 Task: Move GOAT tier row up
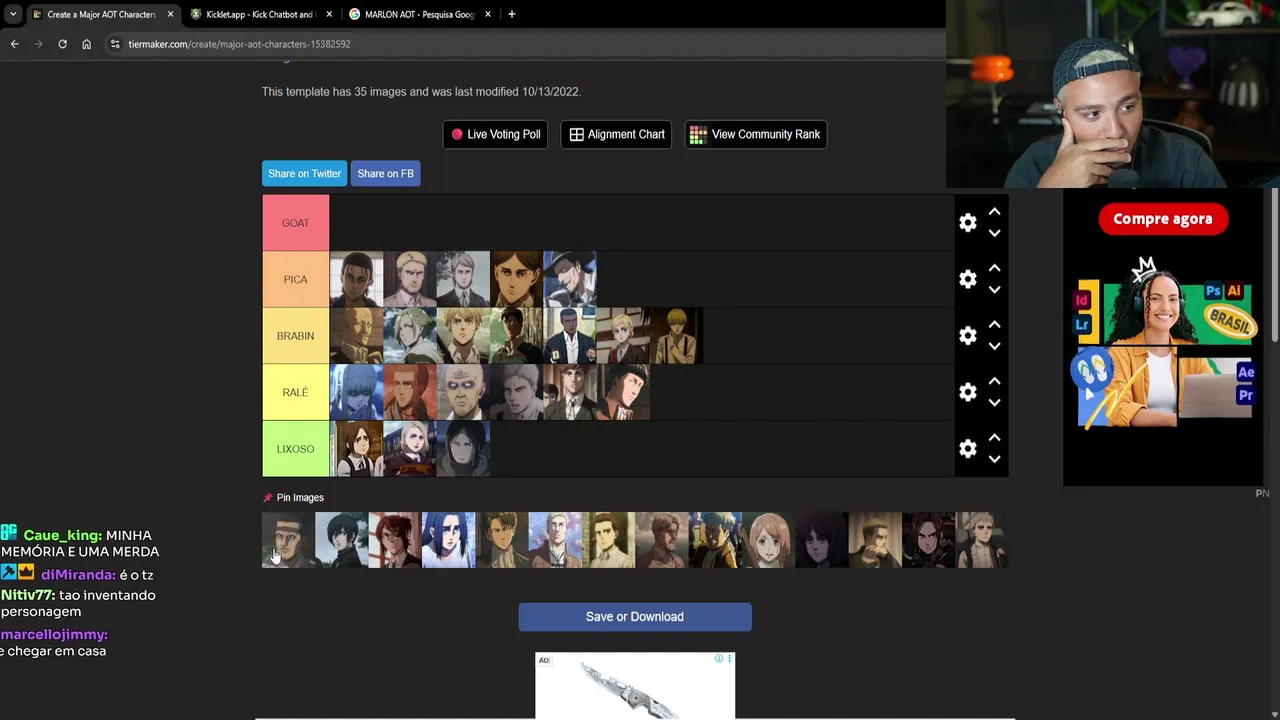tap(994, 212)
